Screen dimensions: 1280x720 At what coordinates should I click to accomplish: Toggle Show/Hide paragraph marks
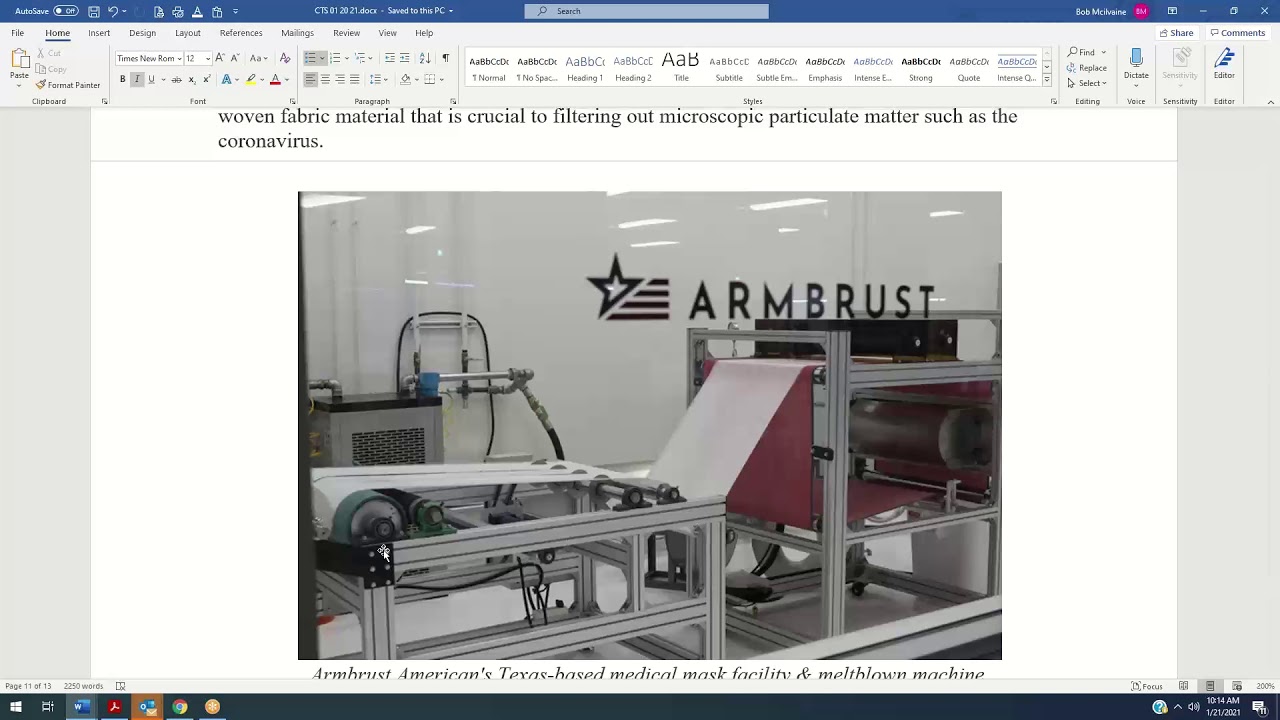[x=445, y=58]
